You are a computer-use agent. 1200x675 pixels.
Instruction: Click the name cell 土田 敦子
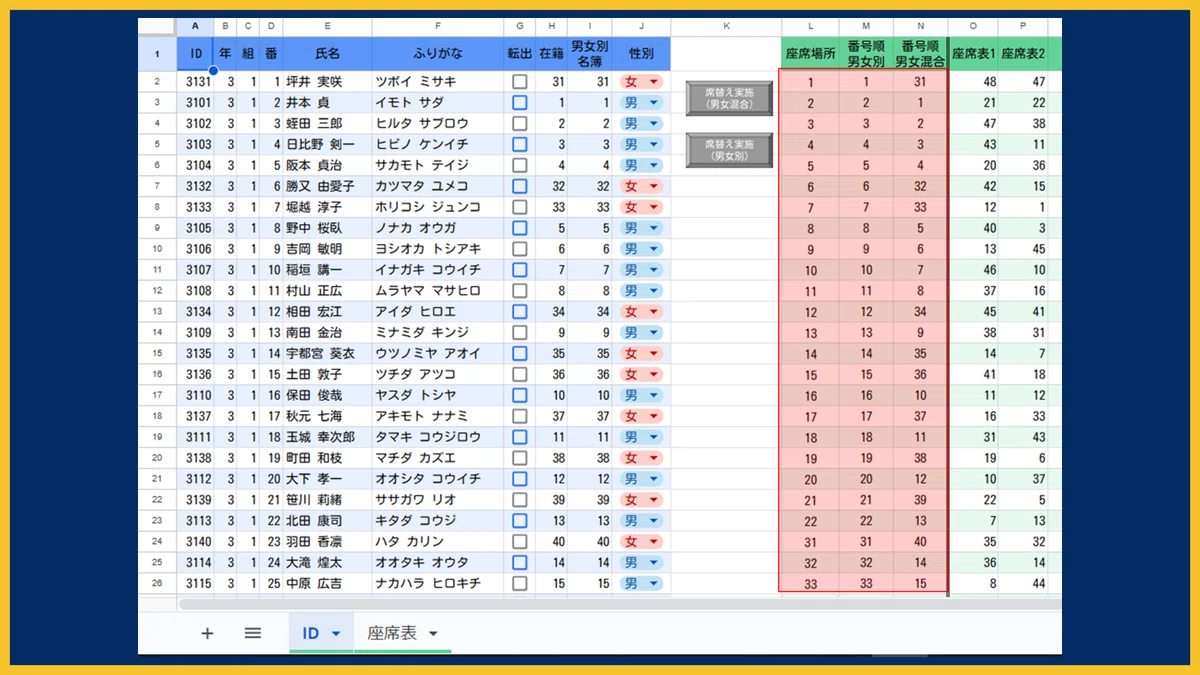pos(327,374)
